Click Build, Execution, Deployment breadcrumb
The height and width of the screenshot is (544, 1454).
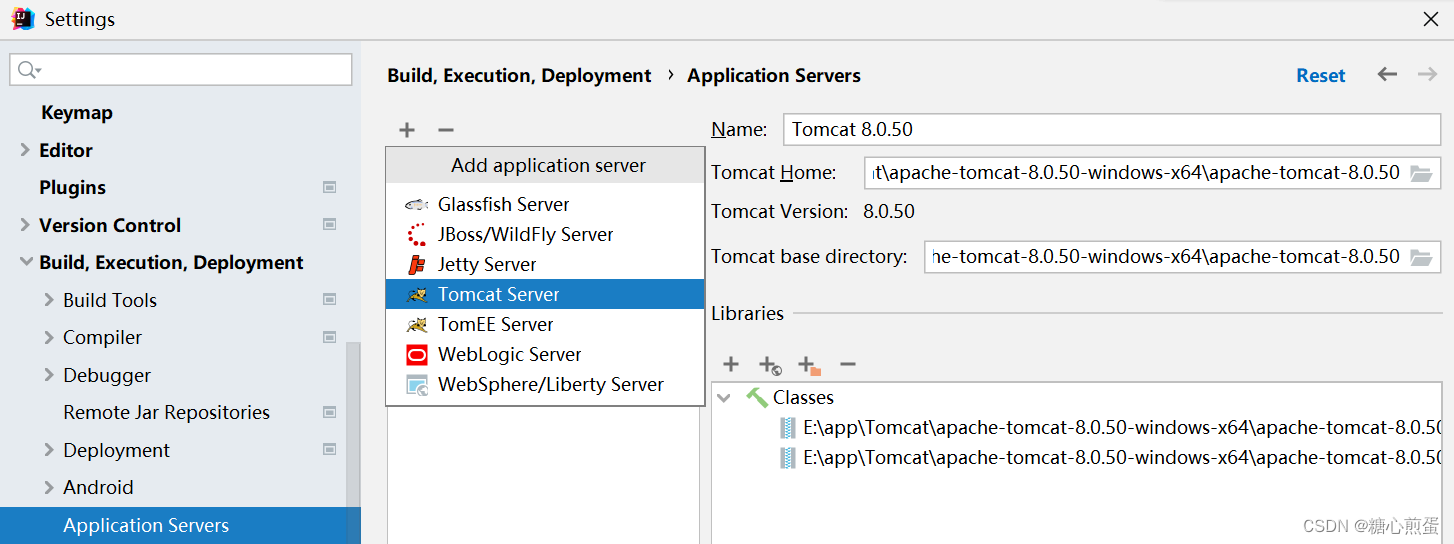[519, 75]
